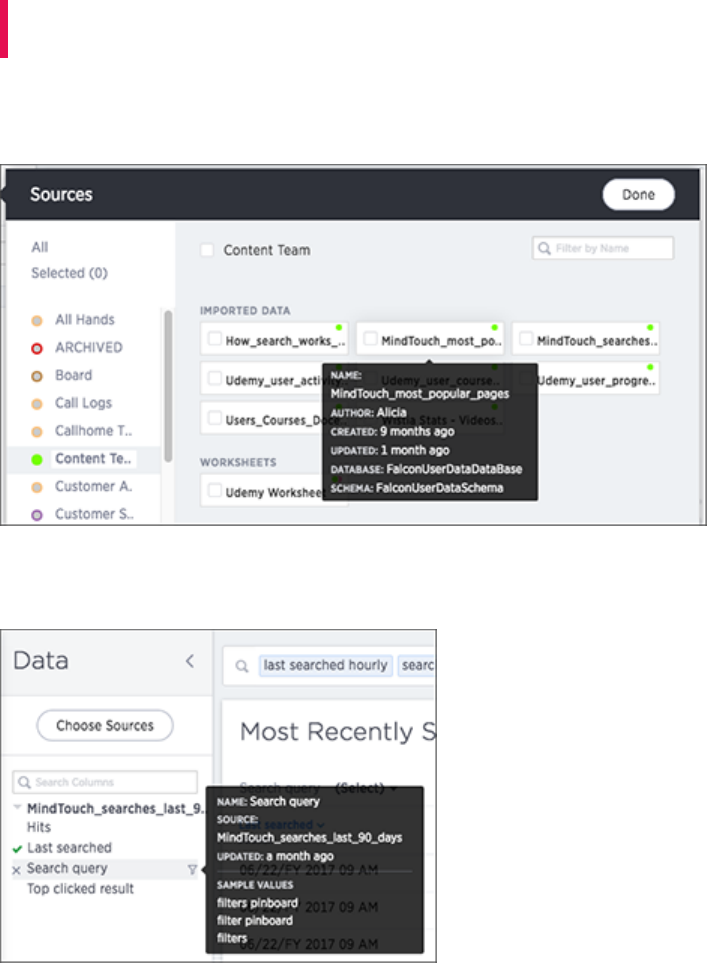Screen dimensions: 707x963
Task: Check the Udemy_user_activity source checkbox
Action: tap(214, 379)
